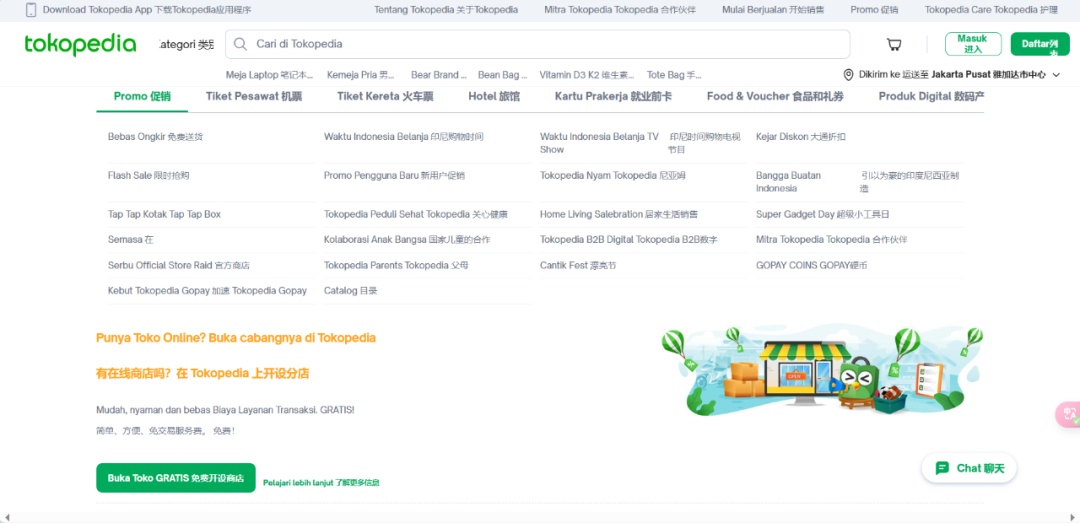The width and height of the screenshot is (1080, 523).
Task: Open the Produk Digital tab
Action: tap(931, 96)
